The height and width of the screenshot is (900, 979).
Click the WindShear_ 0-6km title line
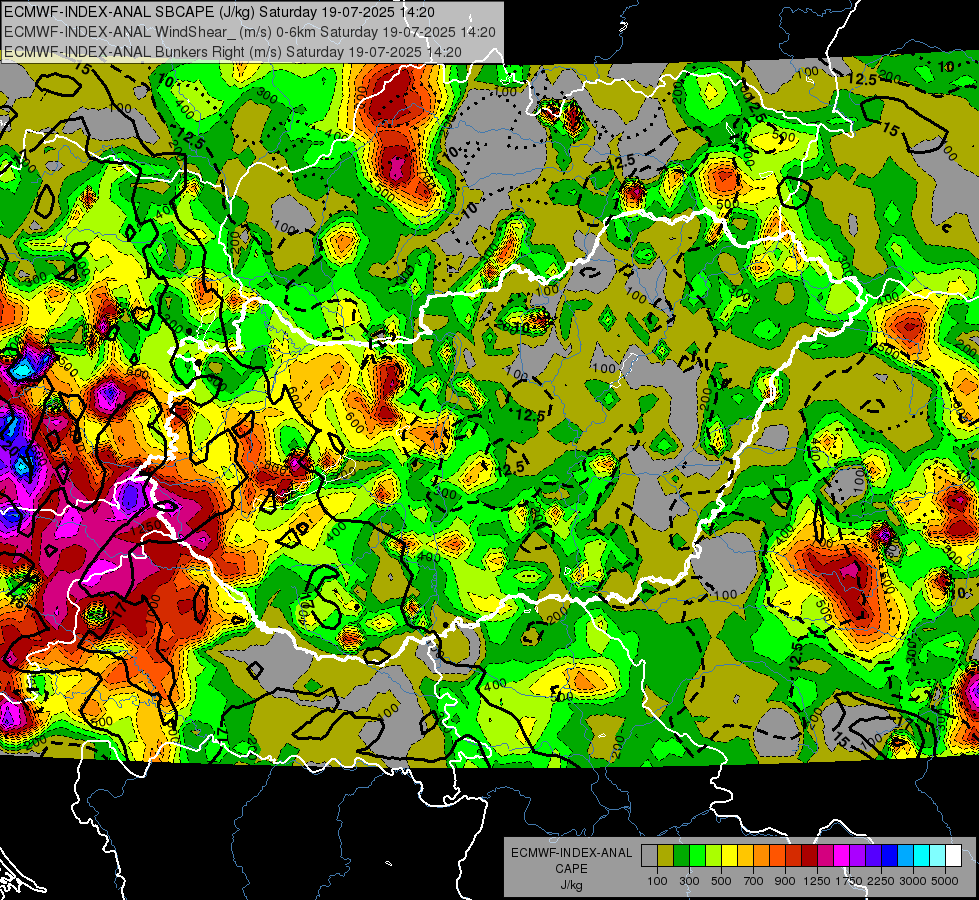pyautogui.click(x=250, y=32)
